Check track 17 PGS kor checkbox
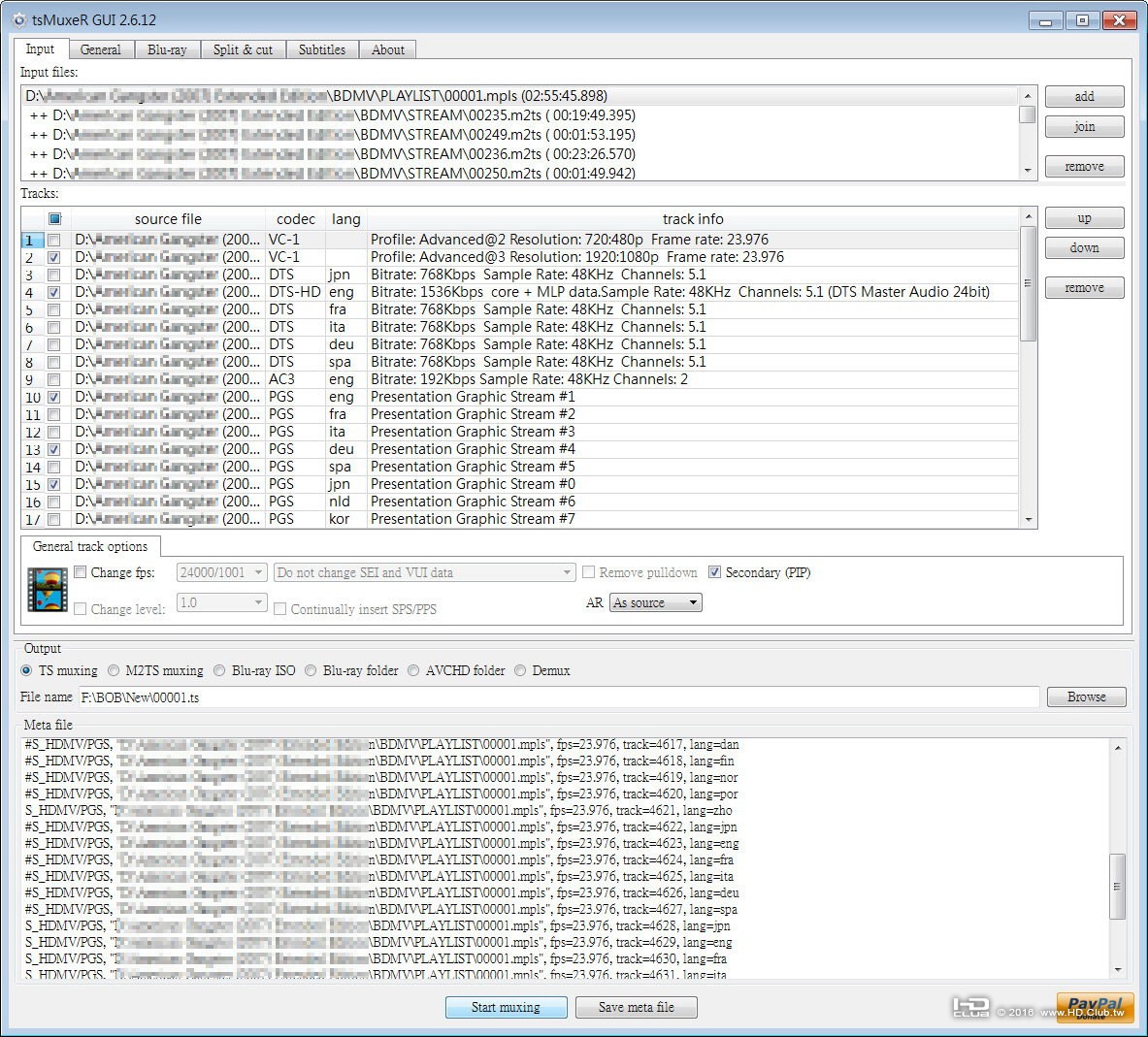Viewport: 1148px width, 1037px height. pyautogui.click(x=54, y=520)
